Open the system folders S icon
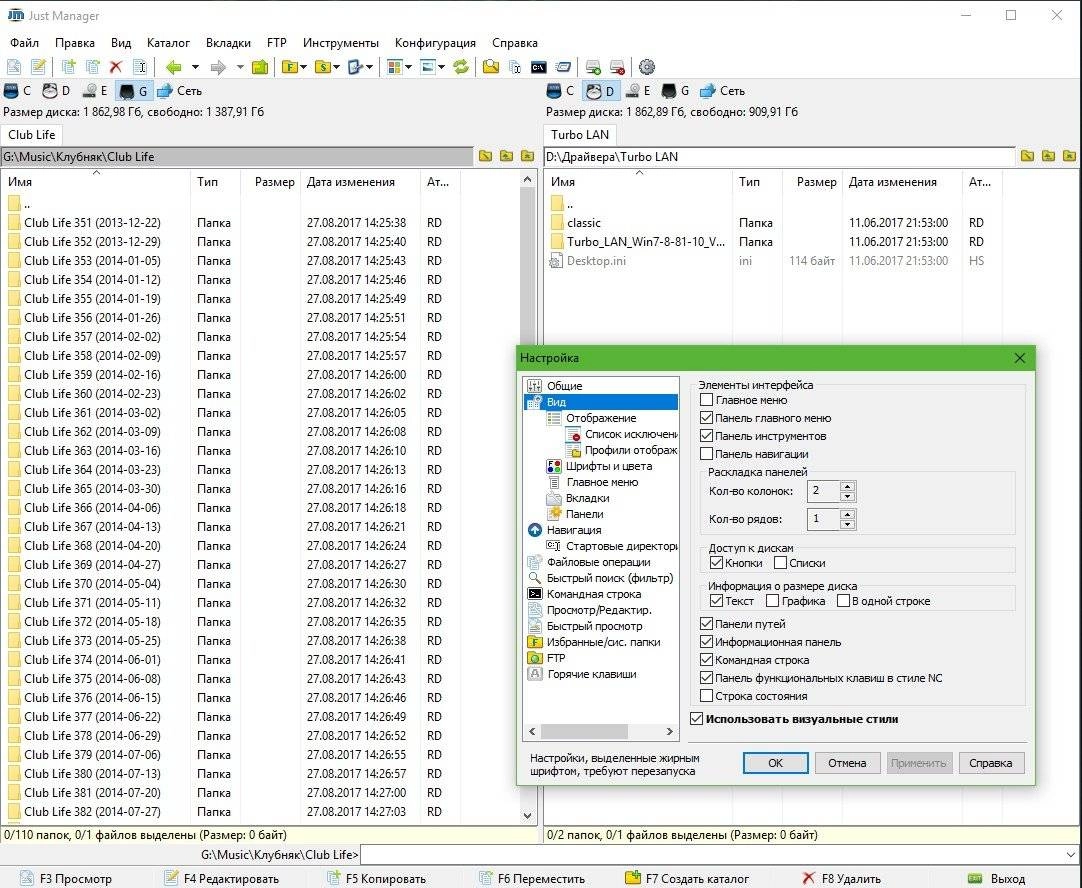This screenshot has width=1082, height=888. [323, 67]
